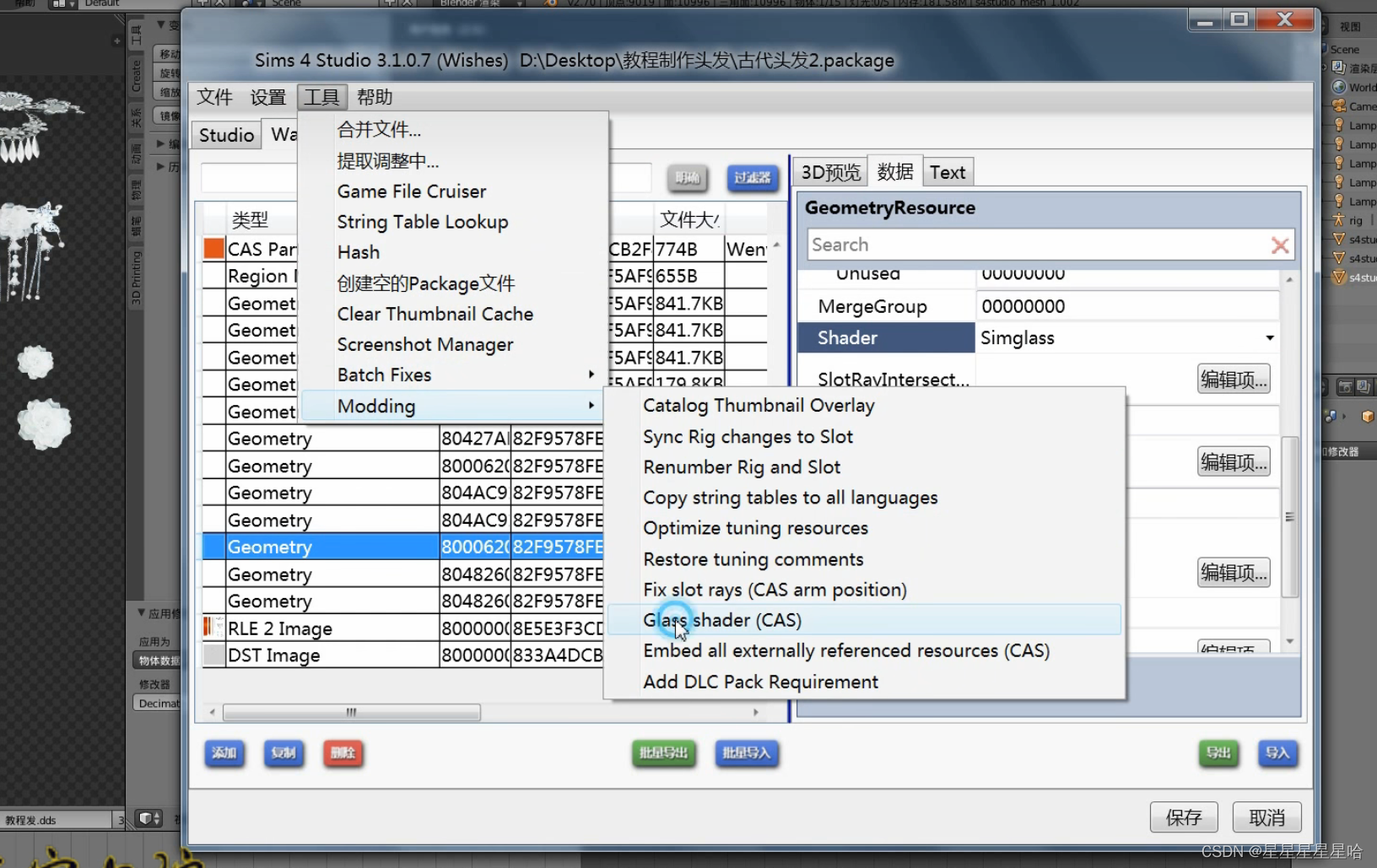Click the RLE 2 Image row icon
Viewport: 1377px width, 868px height.
pyautogui.click(x=213, y=628)
